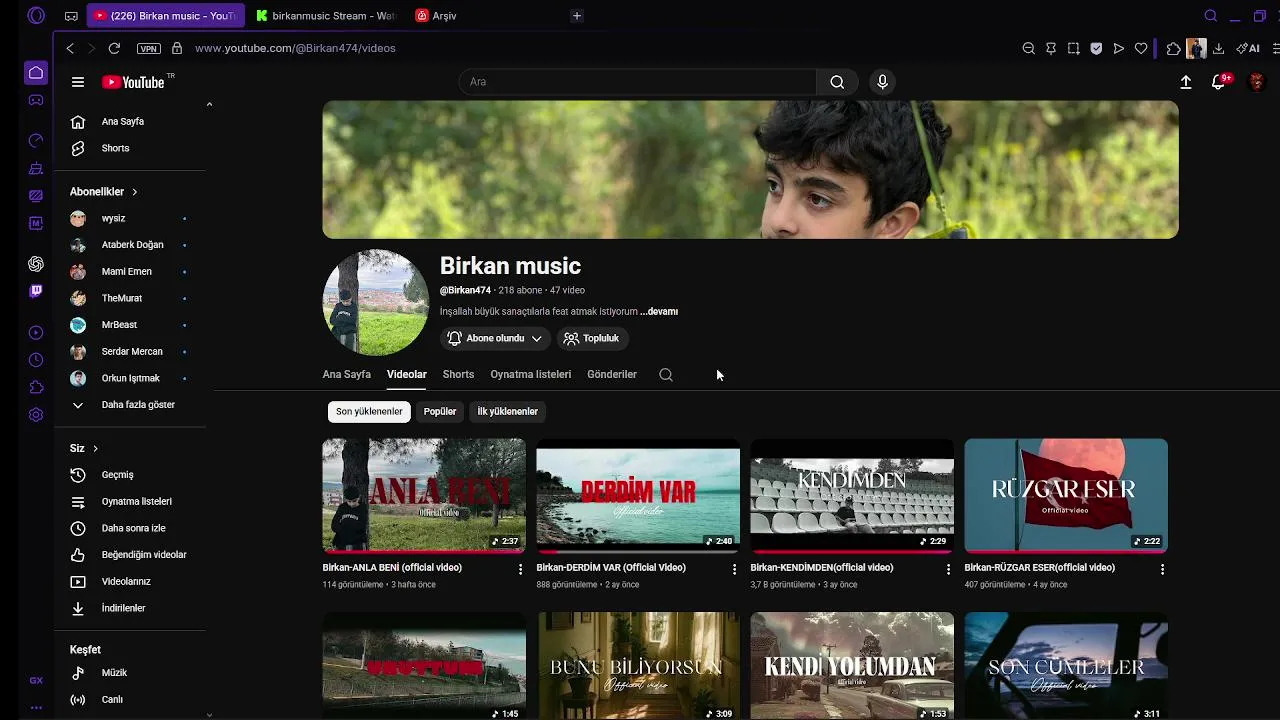Switch to channel Ana Sayfa tab
Screen dimensions: 1280x720
(x=346, y=374)
